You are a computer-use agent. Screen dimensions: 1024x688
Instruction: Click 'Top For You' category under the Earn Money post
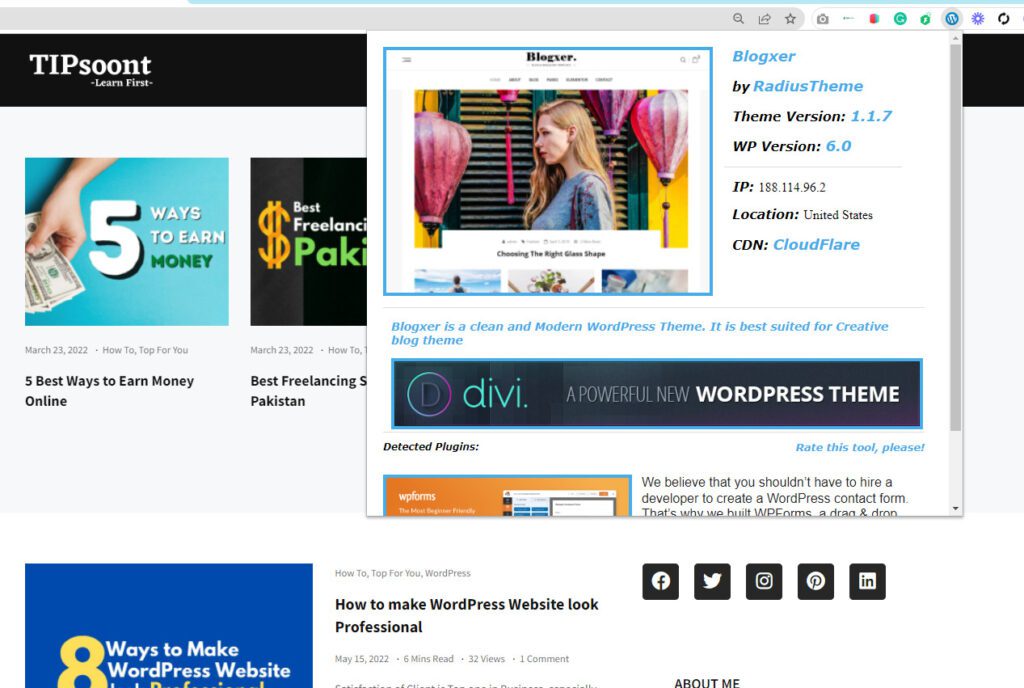point(163,350)
